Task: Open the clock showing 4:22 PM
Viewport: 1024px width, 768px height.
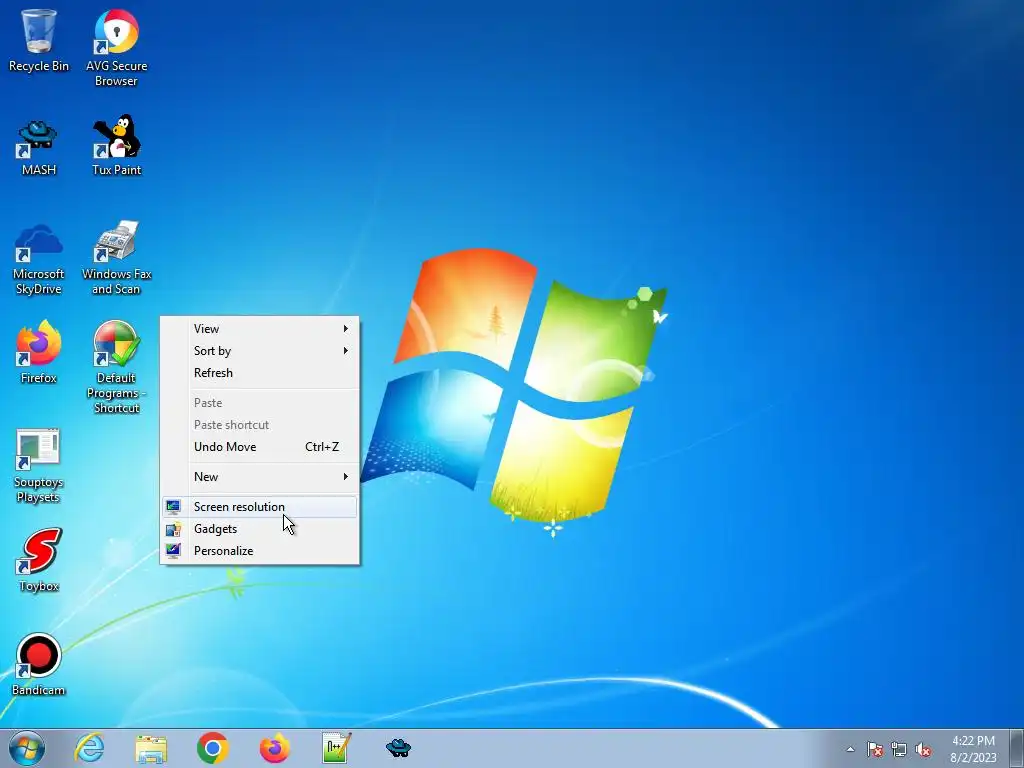Action: (973, 749)
